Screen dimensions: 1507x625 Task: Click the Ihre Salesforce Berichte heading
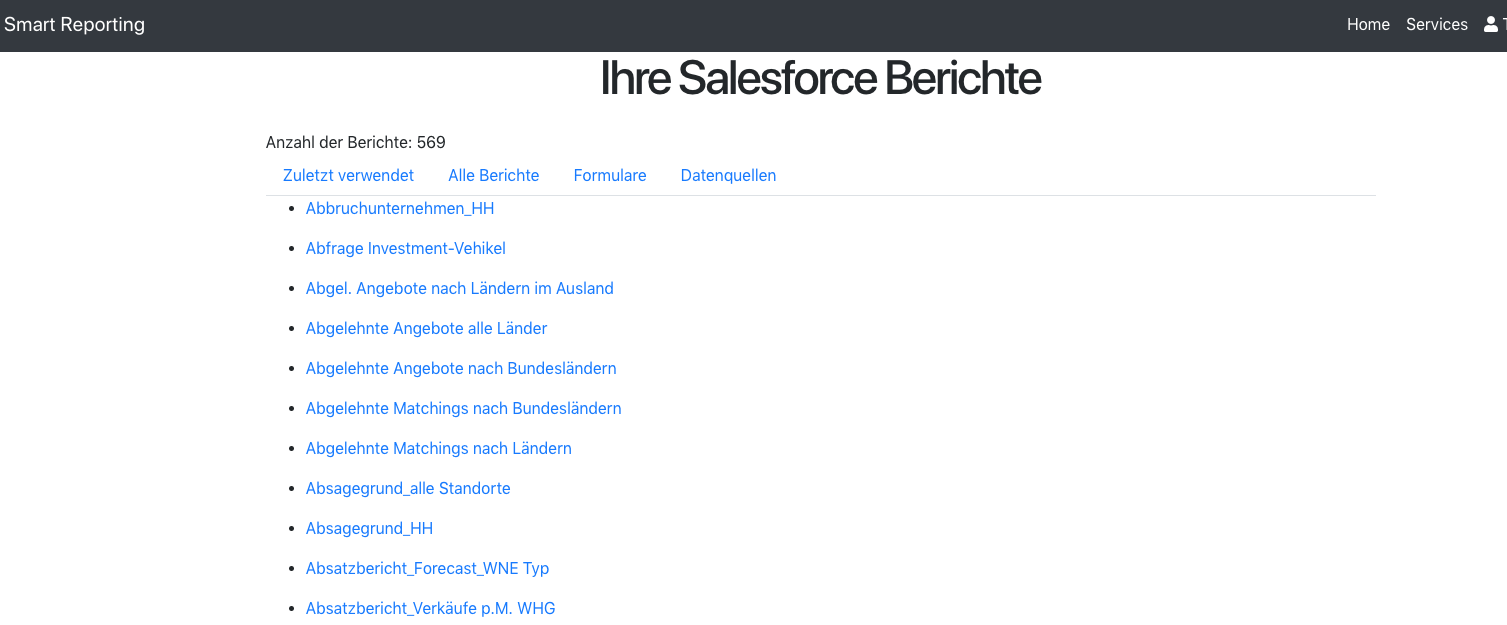pos(820,78)
